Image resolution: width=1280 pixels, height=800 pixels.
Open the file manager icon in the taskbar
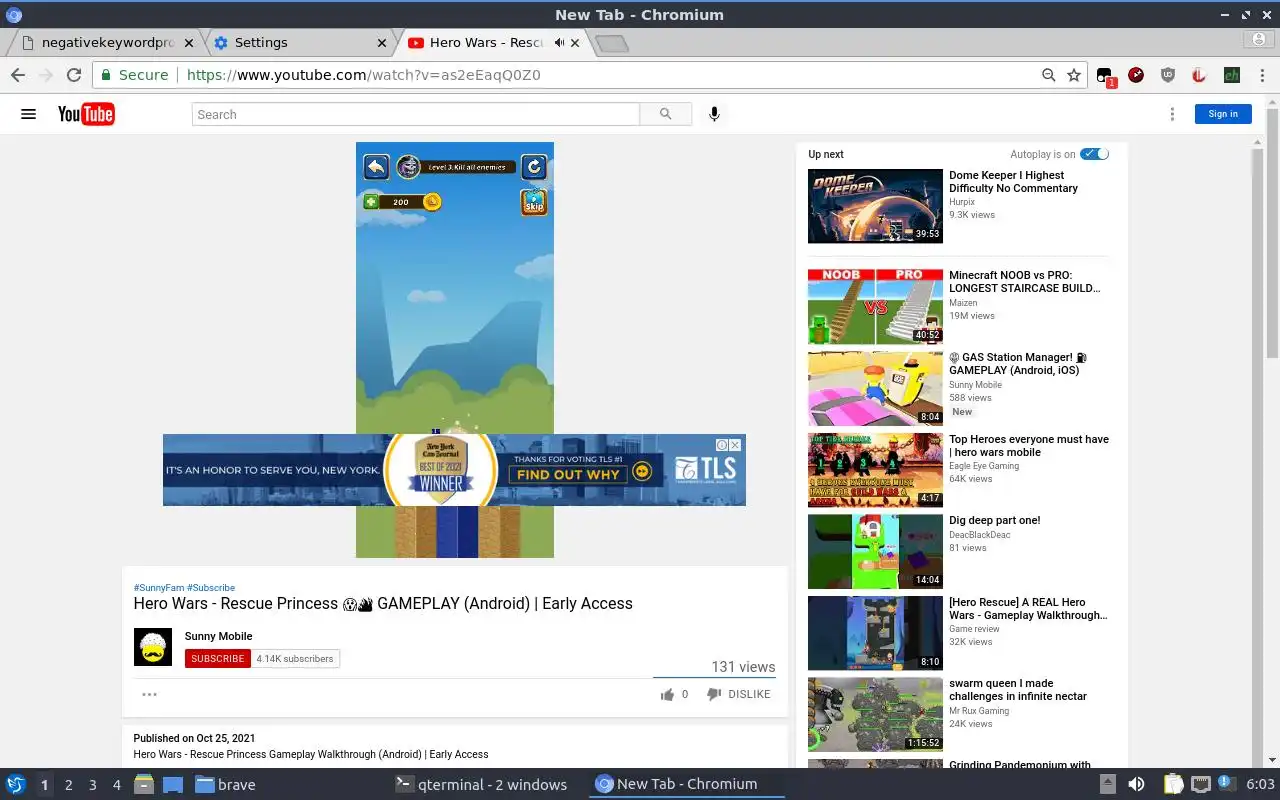coord(143,784)
